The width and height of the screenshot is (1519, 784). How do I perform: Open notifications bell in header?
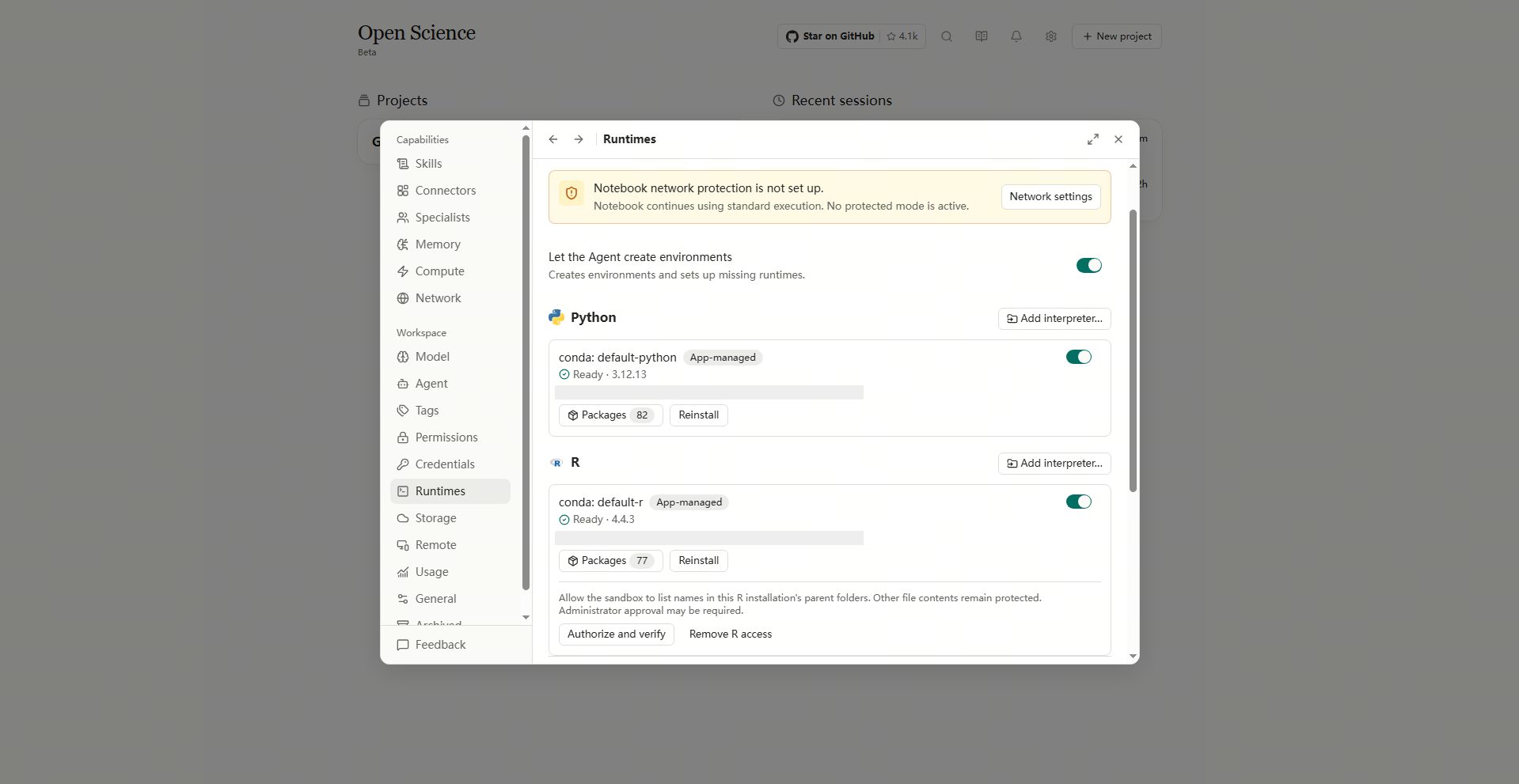[1016, 36]
